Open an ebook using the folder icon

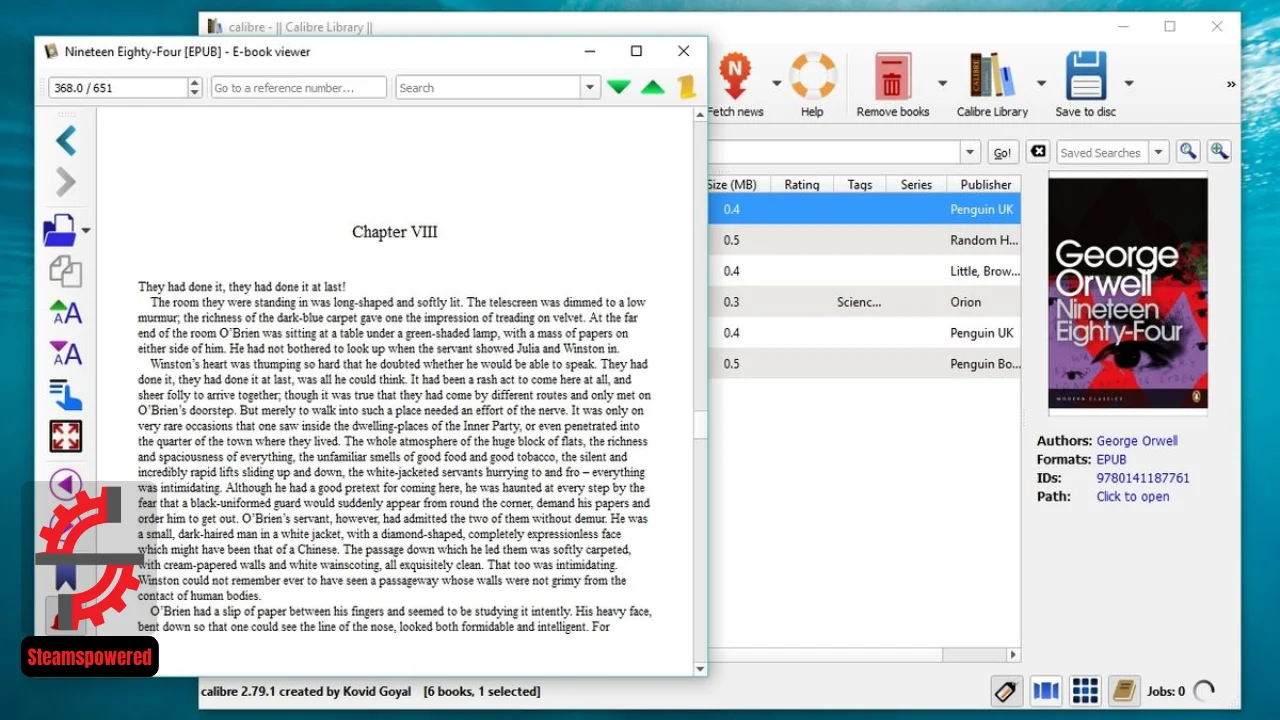60,230
